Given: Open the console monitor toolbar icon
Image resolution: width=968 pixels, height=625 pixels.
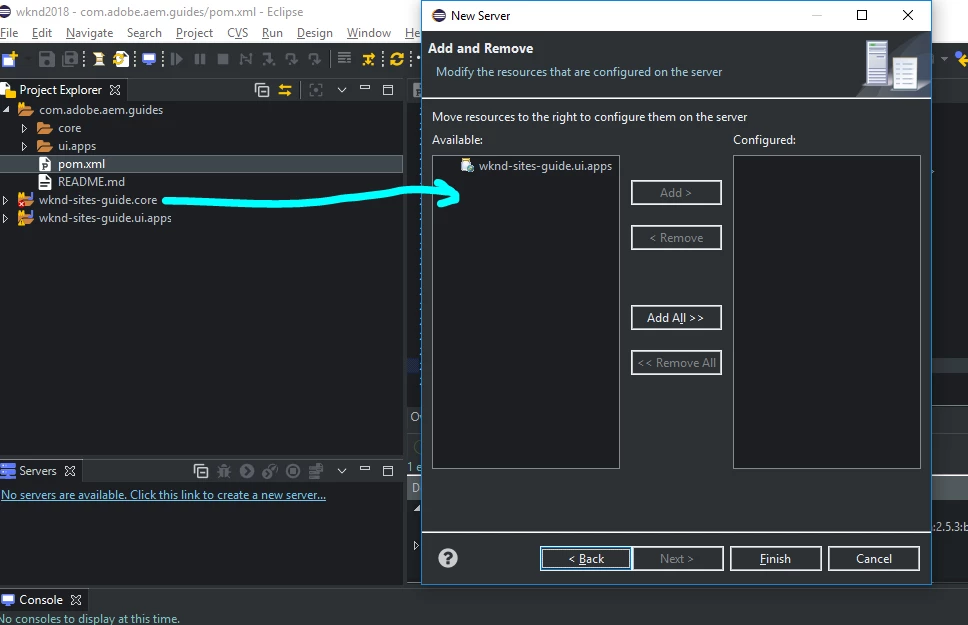Looking at the screenshot, I should point(149,59).
